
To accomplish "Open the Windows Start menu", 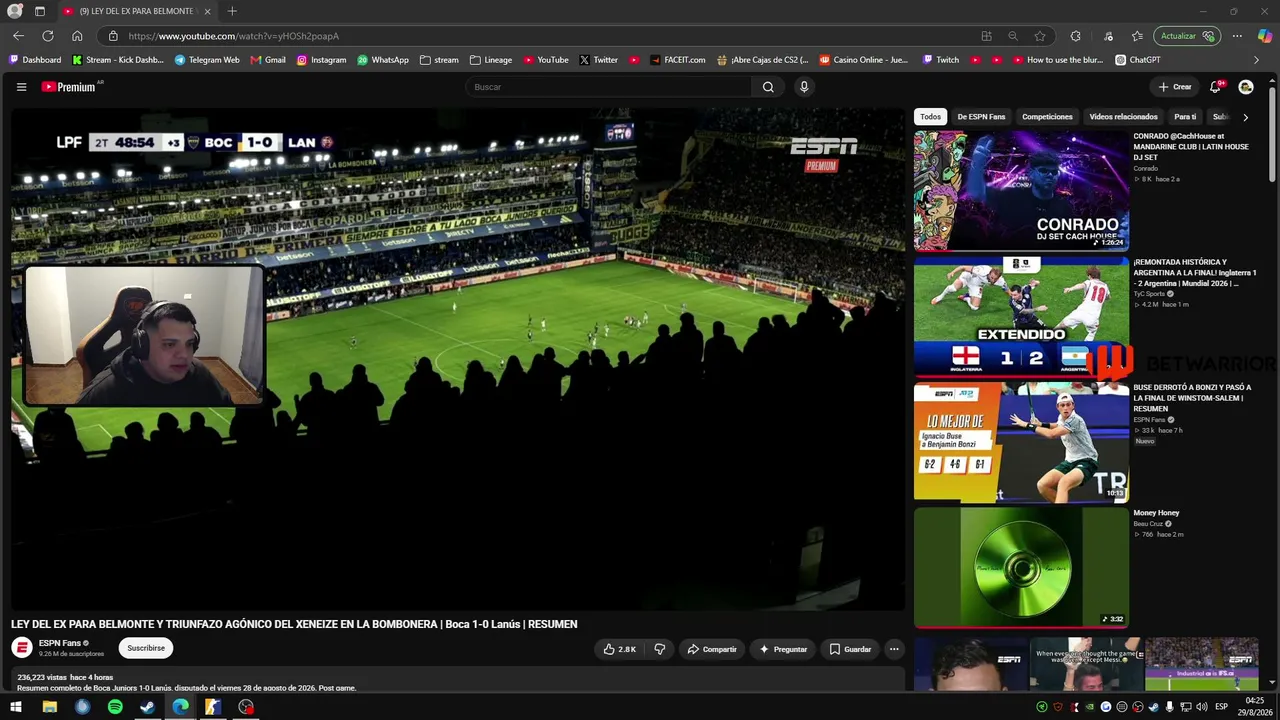I will 16,707.
